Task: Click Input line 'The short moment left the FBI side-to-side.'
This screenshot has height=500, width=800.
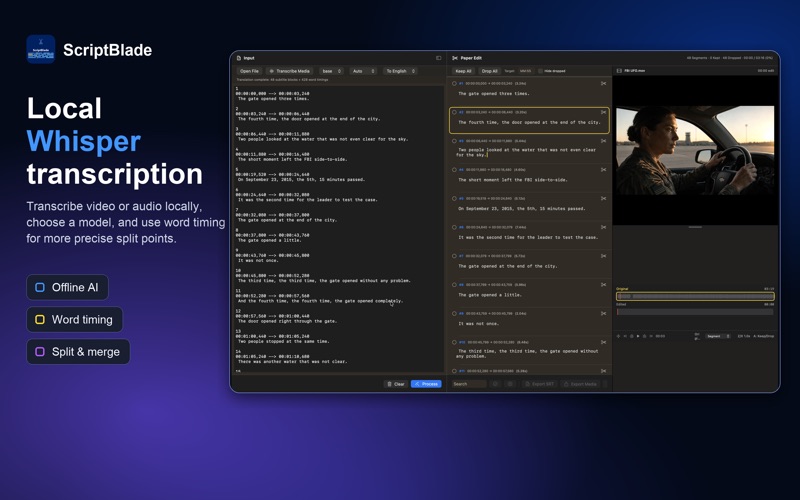Action: coord(292,159)
